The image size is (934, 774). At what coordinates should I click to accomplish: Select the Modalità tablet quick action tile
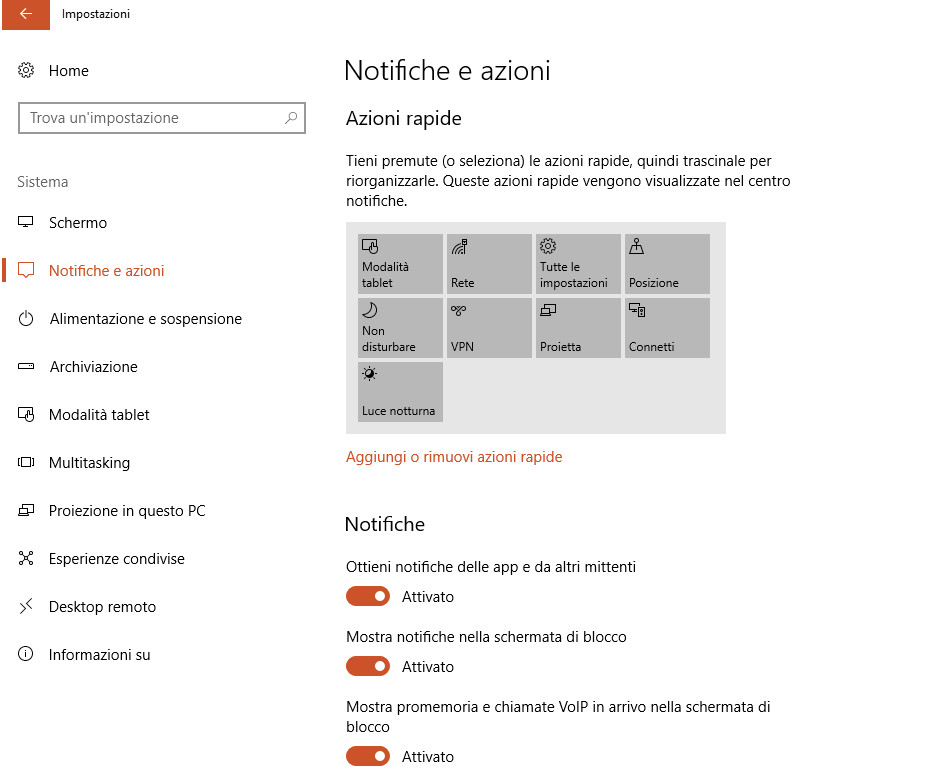(400, 264)
